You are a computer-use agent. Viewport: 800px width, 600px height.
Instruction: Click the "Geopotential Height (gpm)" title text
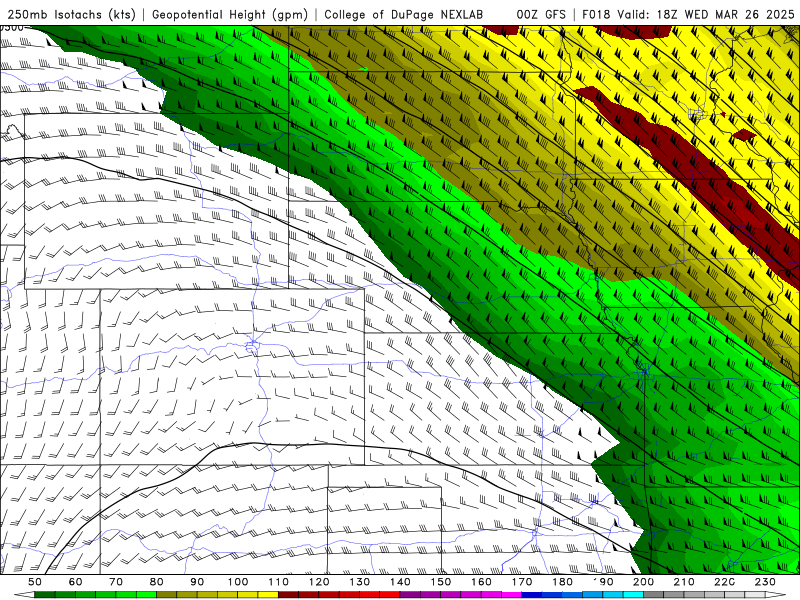tap(230, 14)
